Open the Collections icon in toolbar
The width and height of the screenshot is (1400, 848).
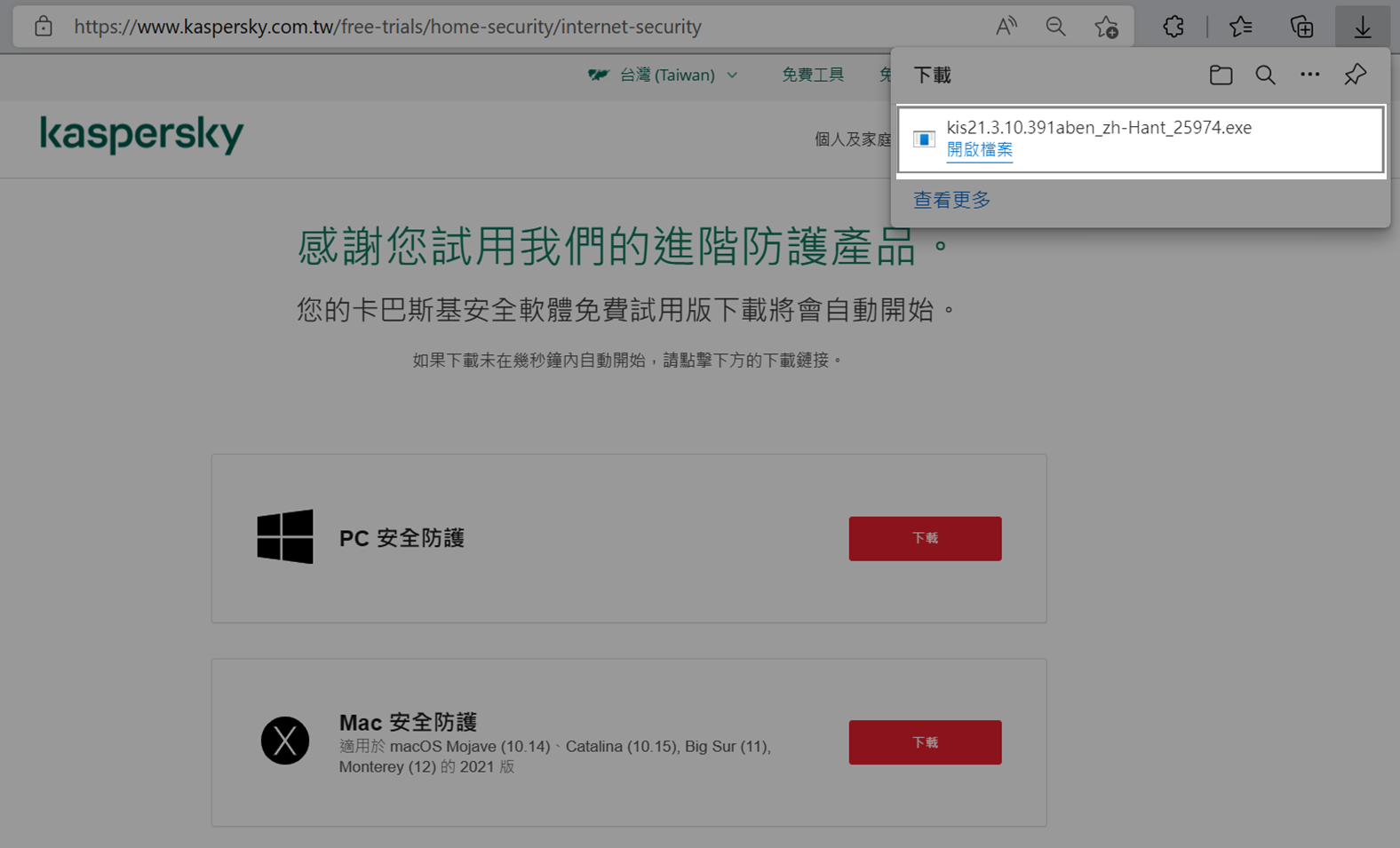click(x=1301, y=28)
